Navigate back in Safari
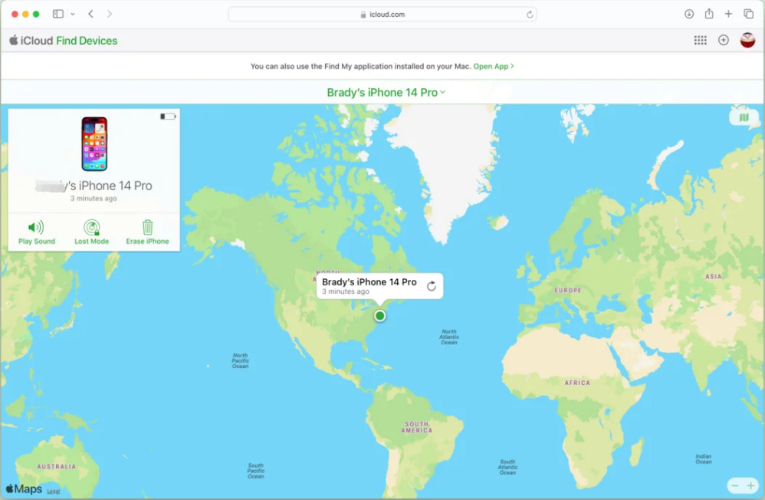 pos(91,14)
